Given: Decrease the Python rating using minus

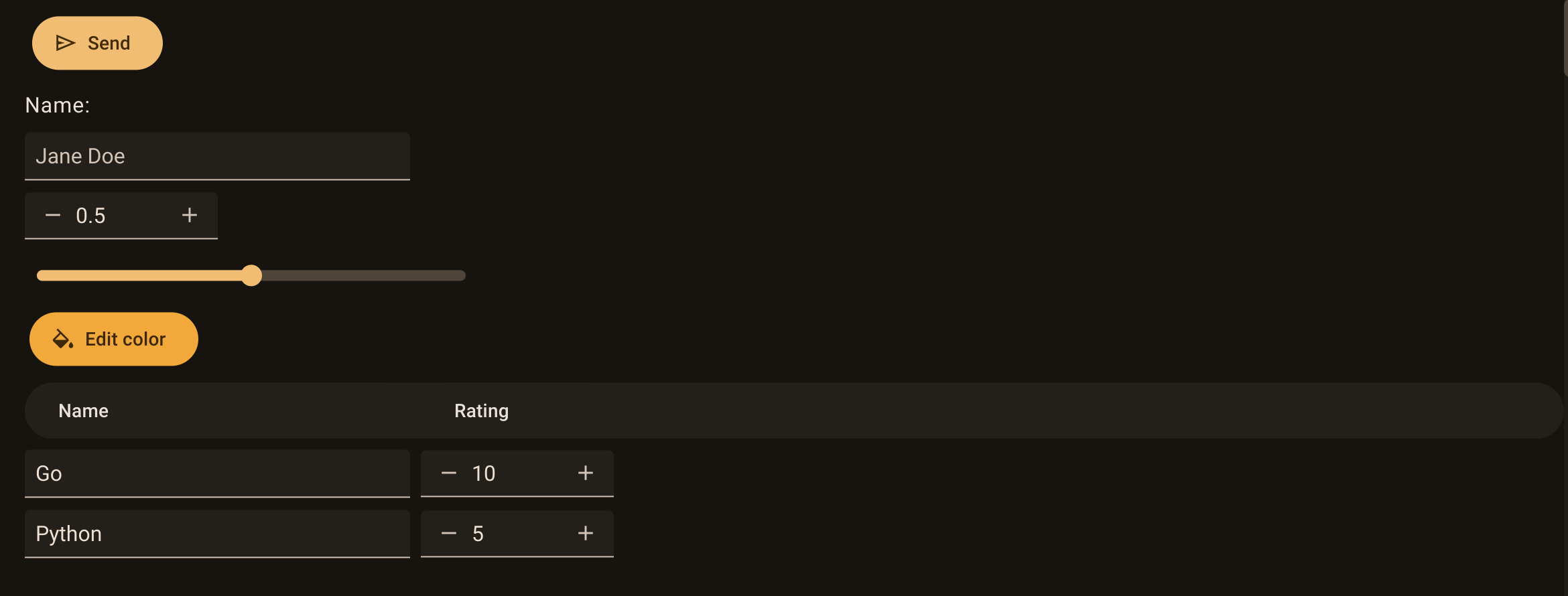Looking at the screenshot, I should tap(449, 533).
